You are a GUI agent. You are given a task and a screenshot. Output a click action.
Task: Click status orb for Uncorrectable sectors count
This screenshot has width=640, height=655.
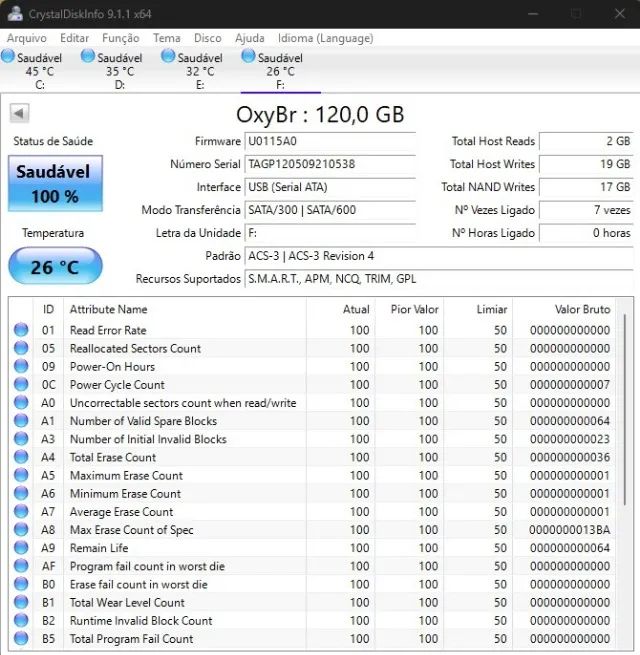point(21,403)
